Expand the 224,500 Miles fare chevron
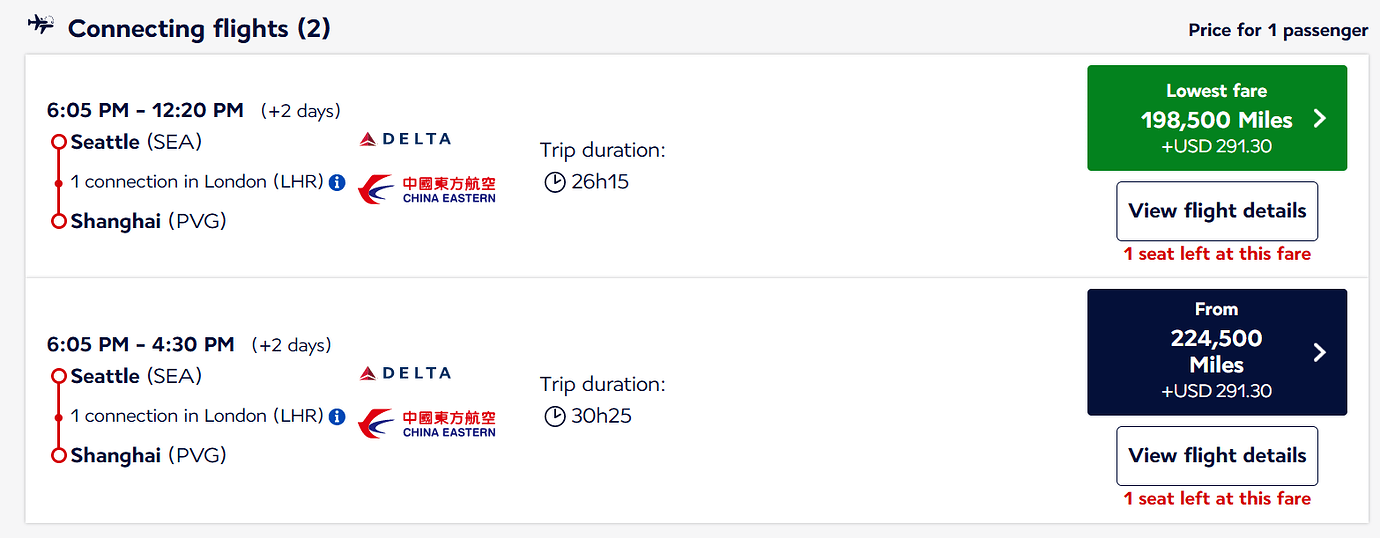The height and width of the screenshot is (538, 1380). point(1320,352)
